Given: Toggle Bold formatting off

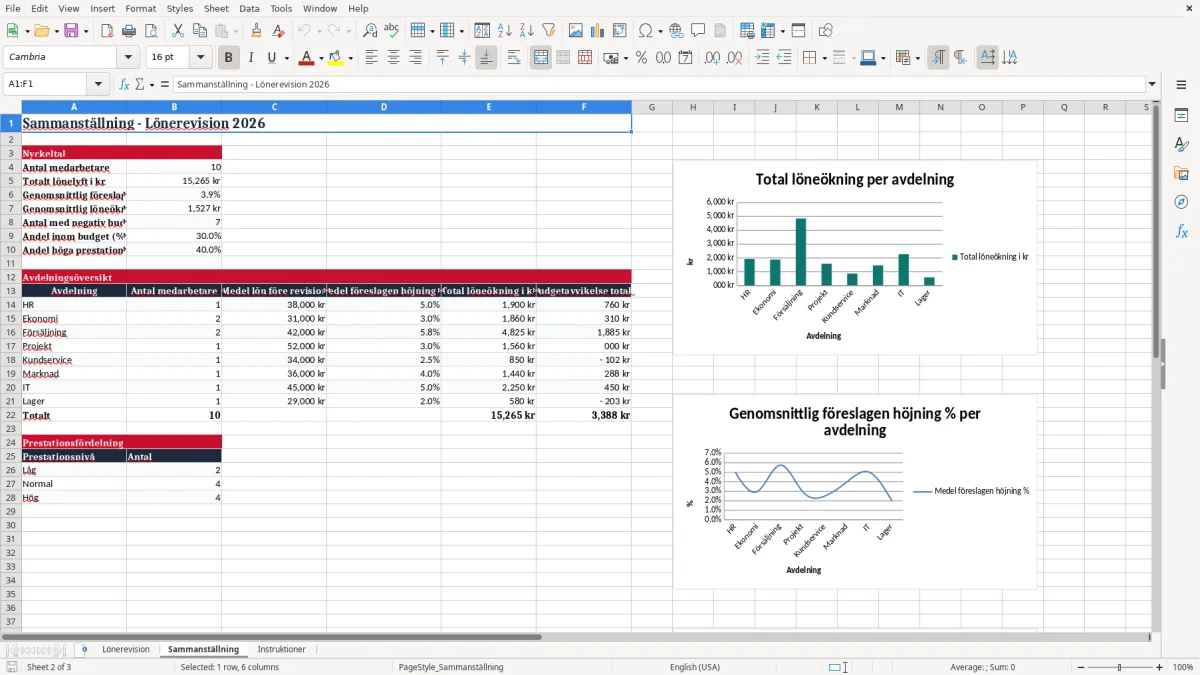Looking at the screenshot, I should click(x=229, y=58).
